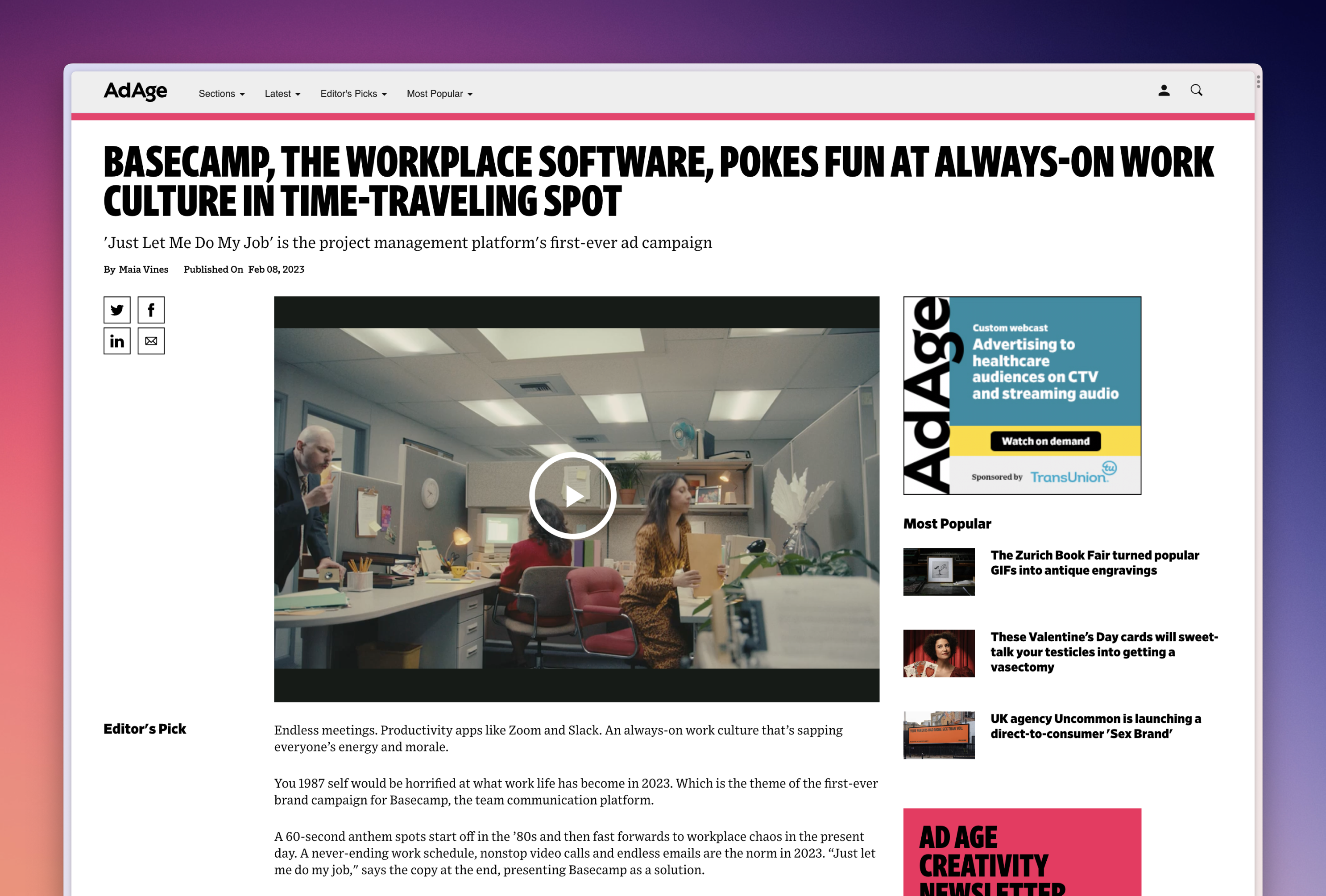Share the article on Facebook
This screenshot has height=896, width=1326.
pos(151,310)
